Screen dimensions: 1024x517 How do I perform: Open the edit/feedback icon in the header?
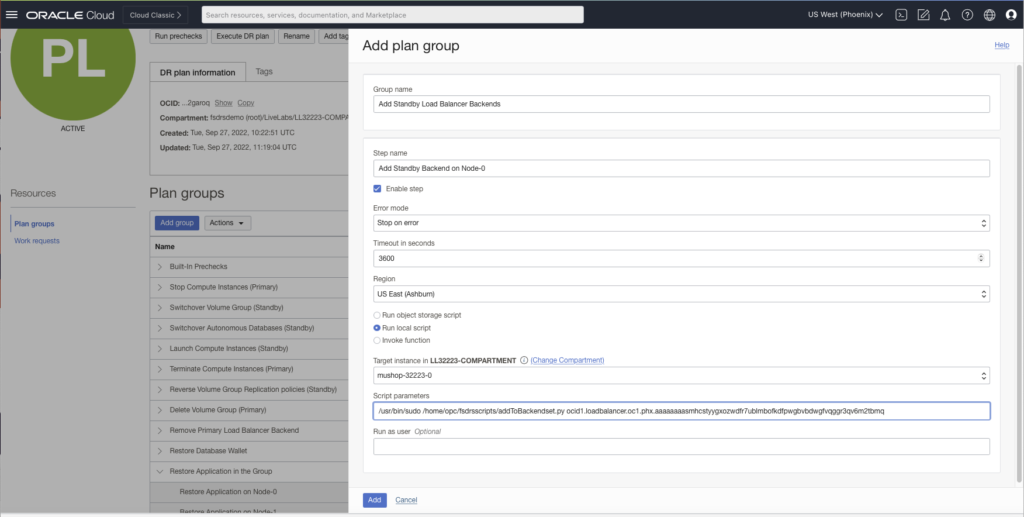[923, 15]
